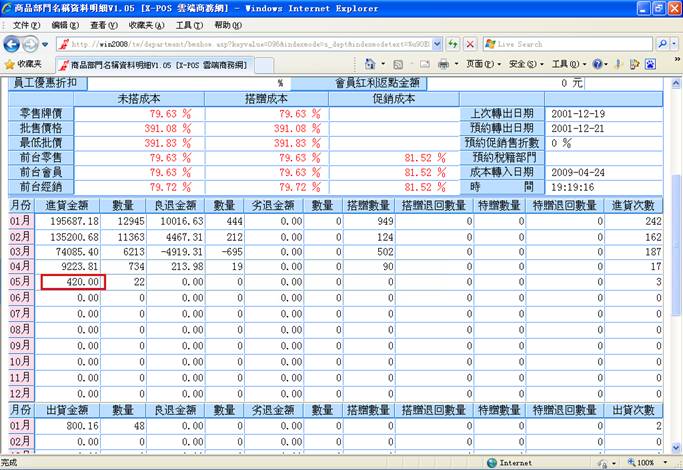Open the 安全(S) dropdown menu
The height and width of the screenshot is (470, 683).
pos(525,64)
